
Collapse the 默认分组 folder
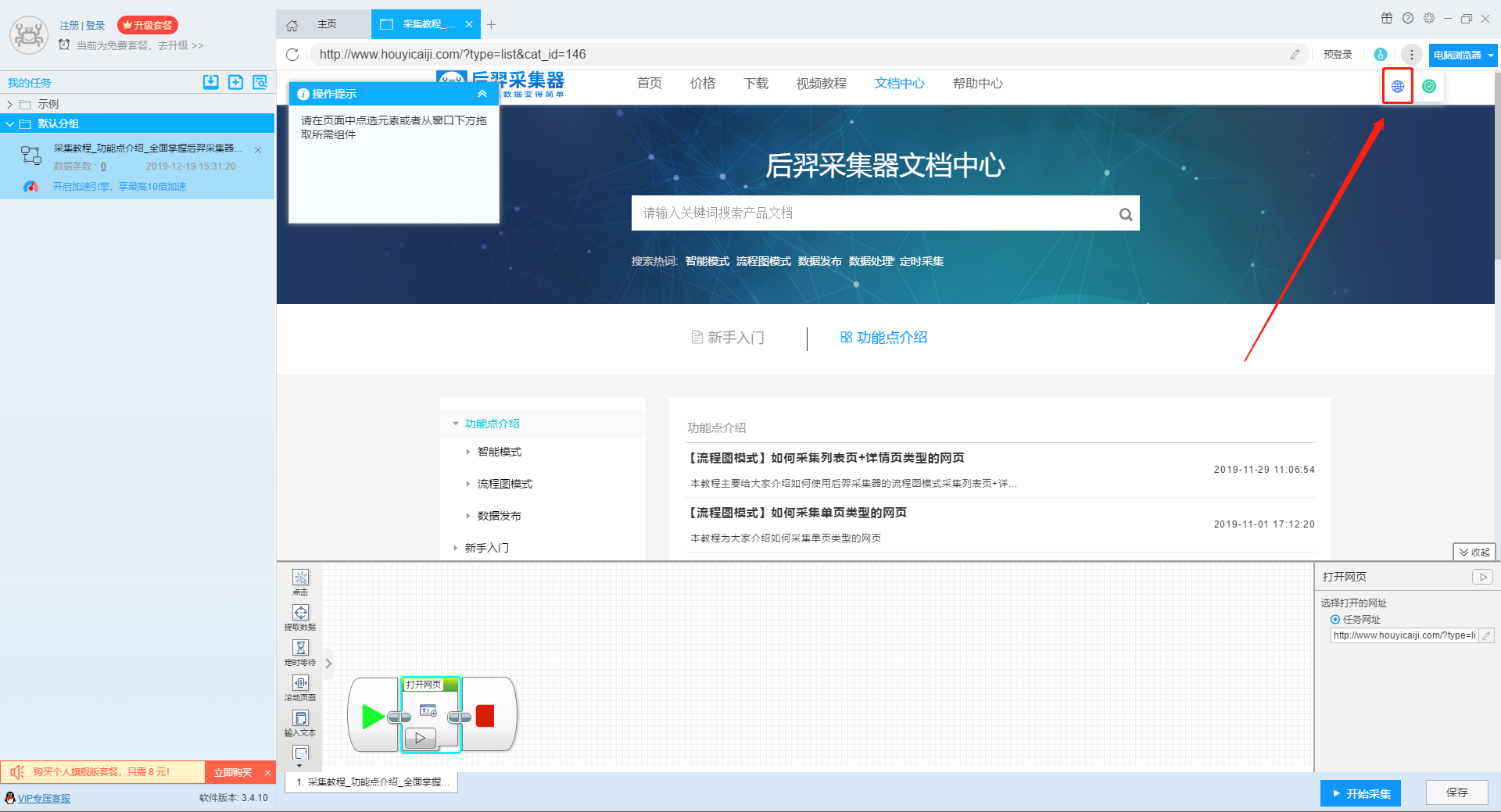click(9, 123)
